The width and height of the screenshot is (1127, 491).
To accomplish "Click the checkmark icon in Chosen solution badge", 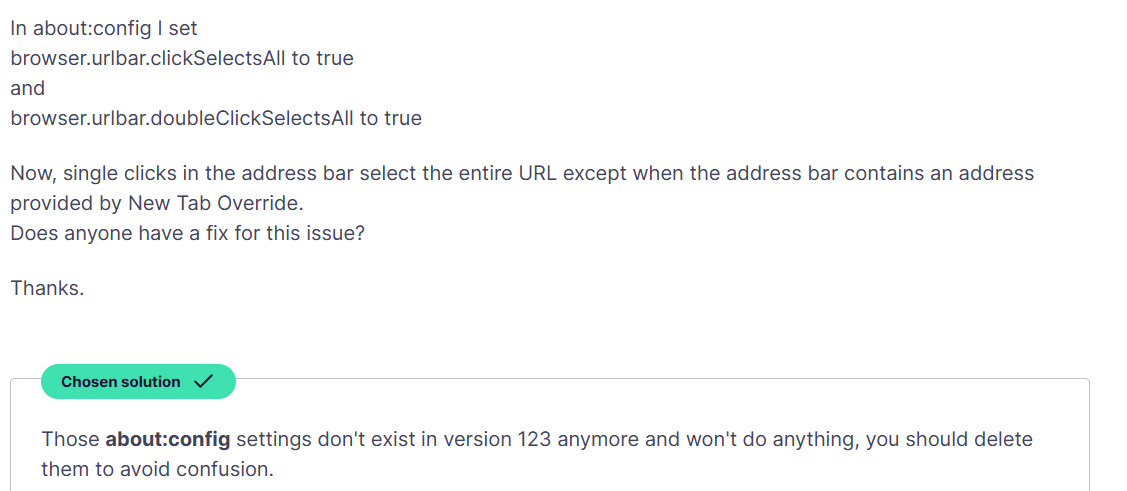I will point(203,382).
